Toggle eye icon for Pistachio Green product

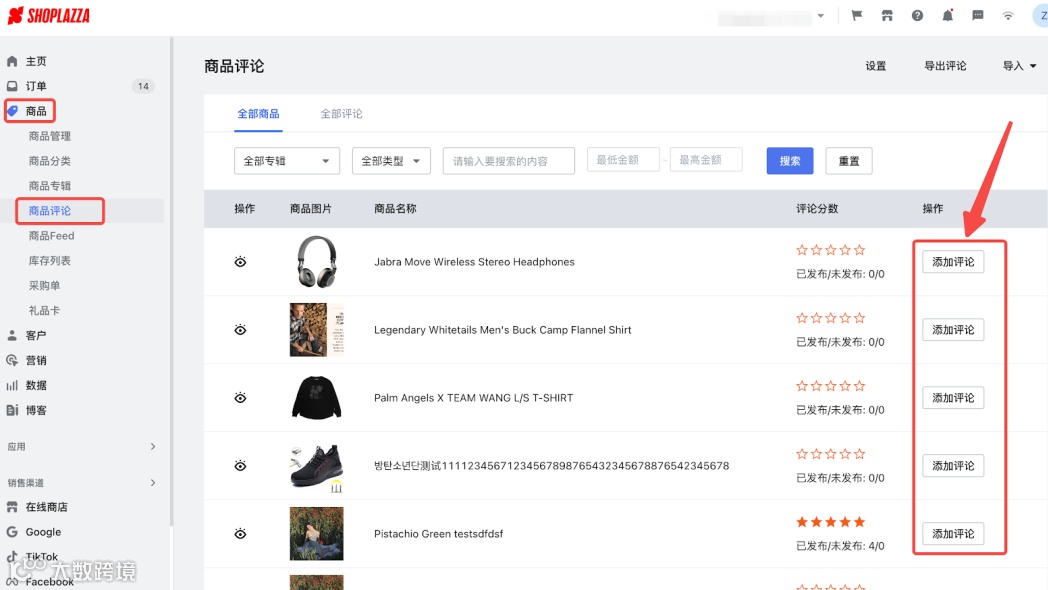pos(241,534)
